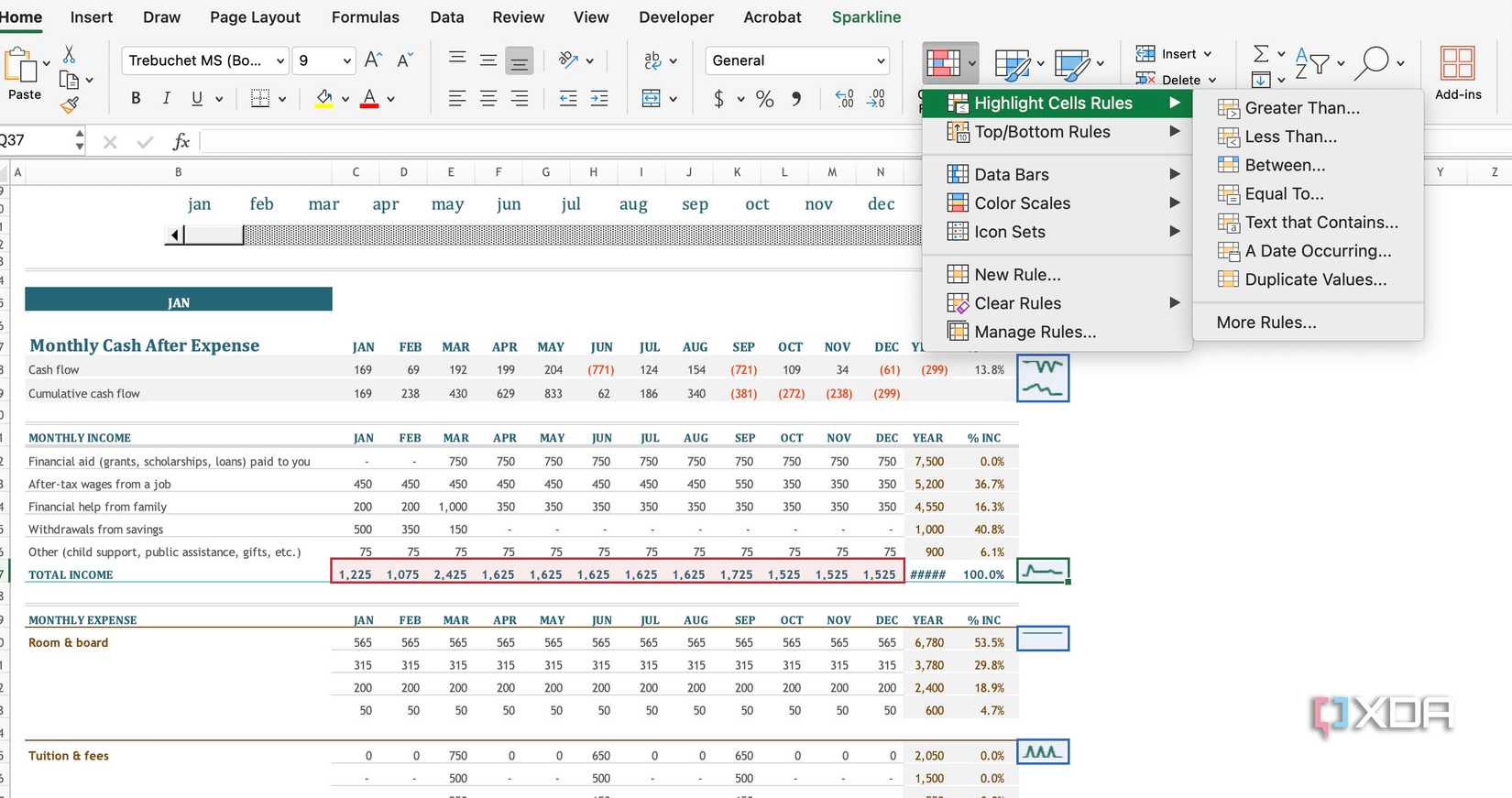1512x798 pixels.
Task: Toggle underline formatting
Action: coord(197,98)
